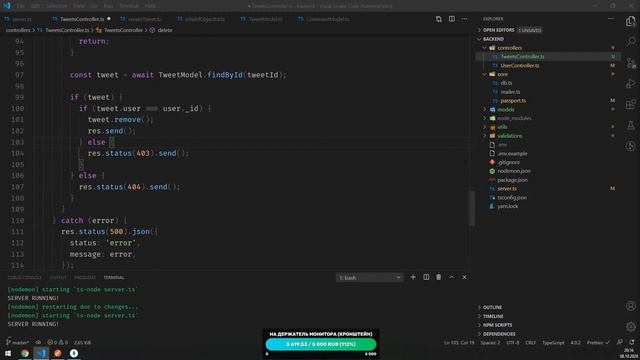640x360 pixels.
Task: Open the Source Control view
Action: (x=630, y=63)
